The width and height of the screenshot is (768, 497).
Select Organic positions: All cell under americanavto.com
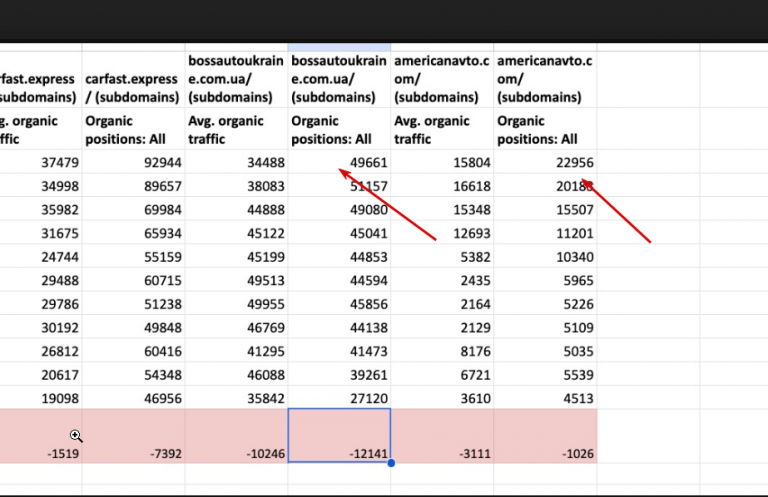tap(545, 129)
